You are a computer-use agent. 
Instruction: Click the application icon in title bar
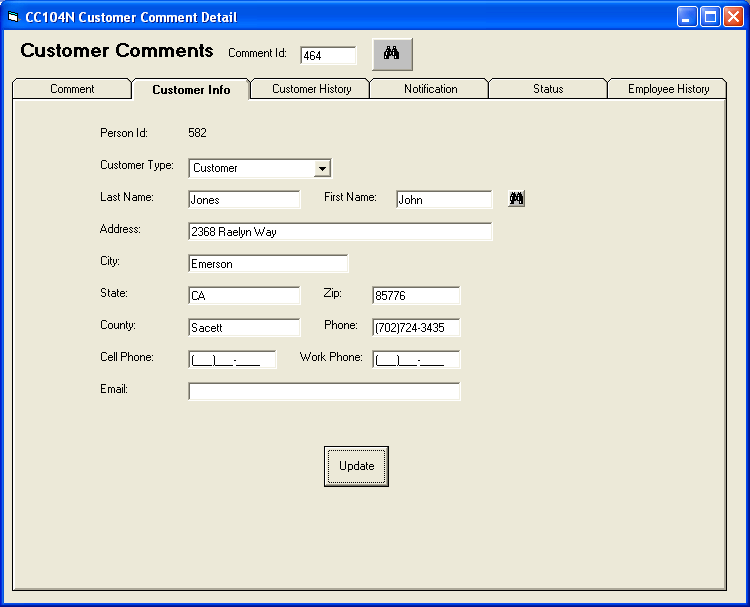point(14,17)
